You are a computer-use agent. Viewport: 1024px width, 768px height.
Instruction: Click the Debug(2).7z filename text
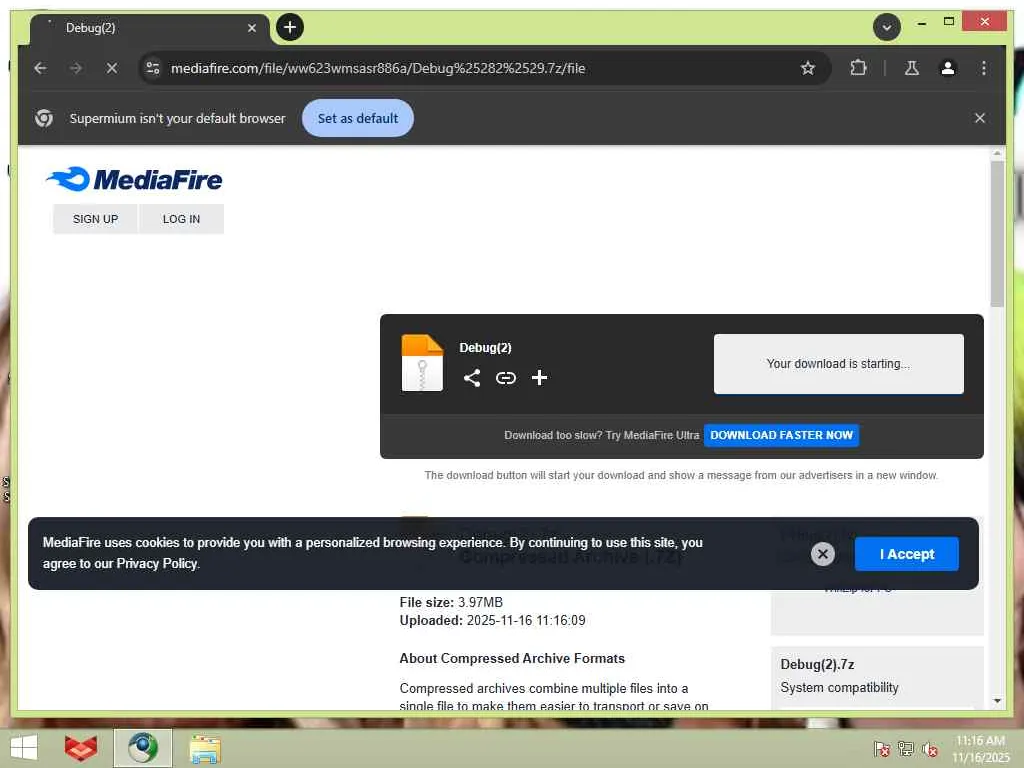[x=817, y=664]
